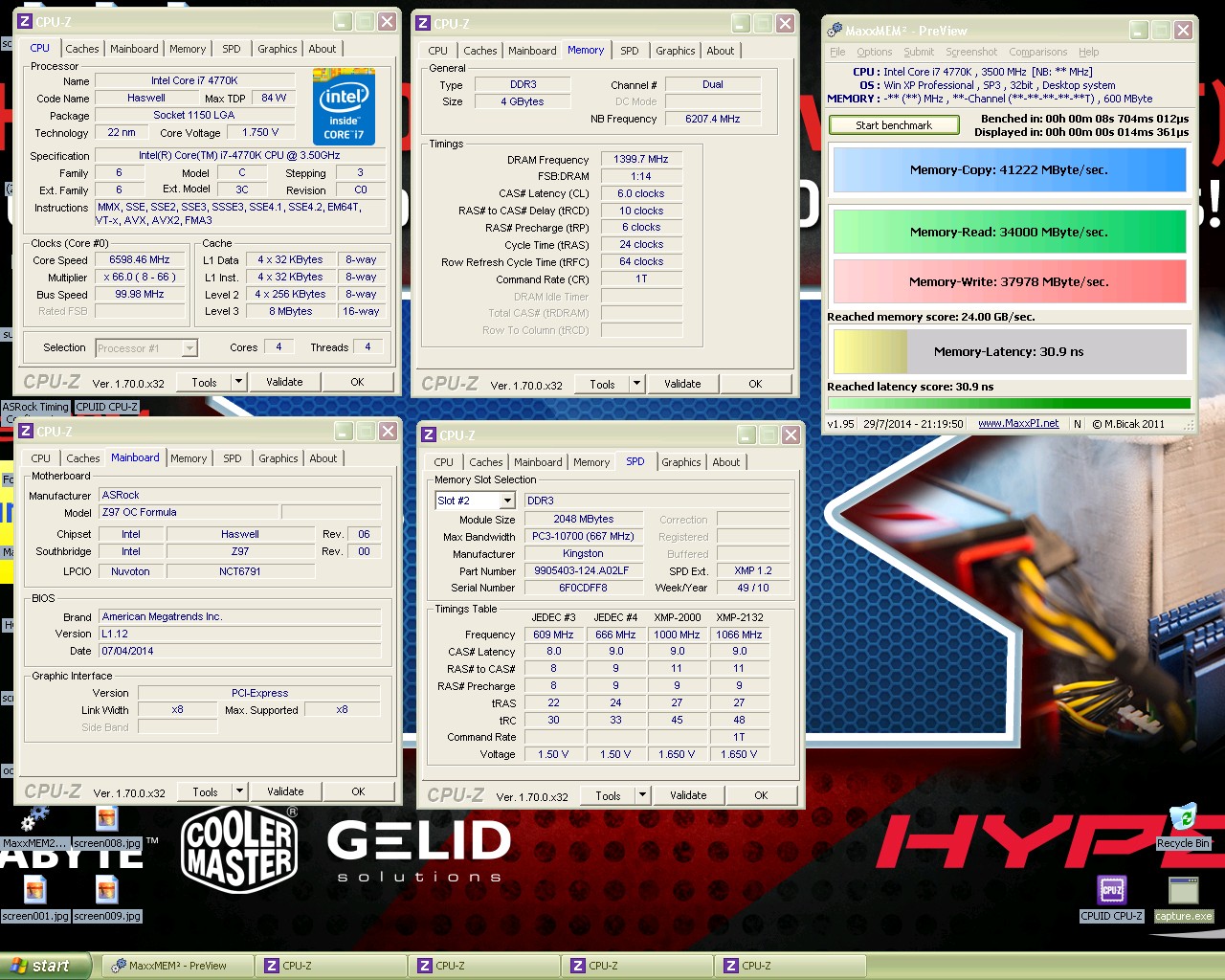The image size is (1225, 980).
Task: Open screen009.jpg desktop file icon
Action: pos(106,891)
